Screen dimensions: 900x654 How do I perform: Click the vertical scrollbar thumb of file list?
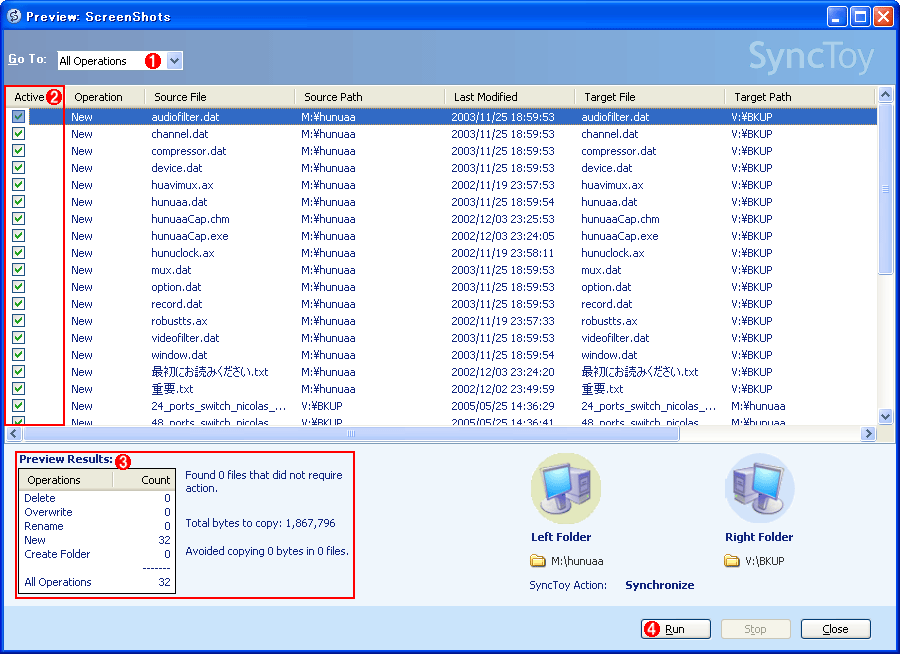click(x=885, y=189)
